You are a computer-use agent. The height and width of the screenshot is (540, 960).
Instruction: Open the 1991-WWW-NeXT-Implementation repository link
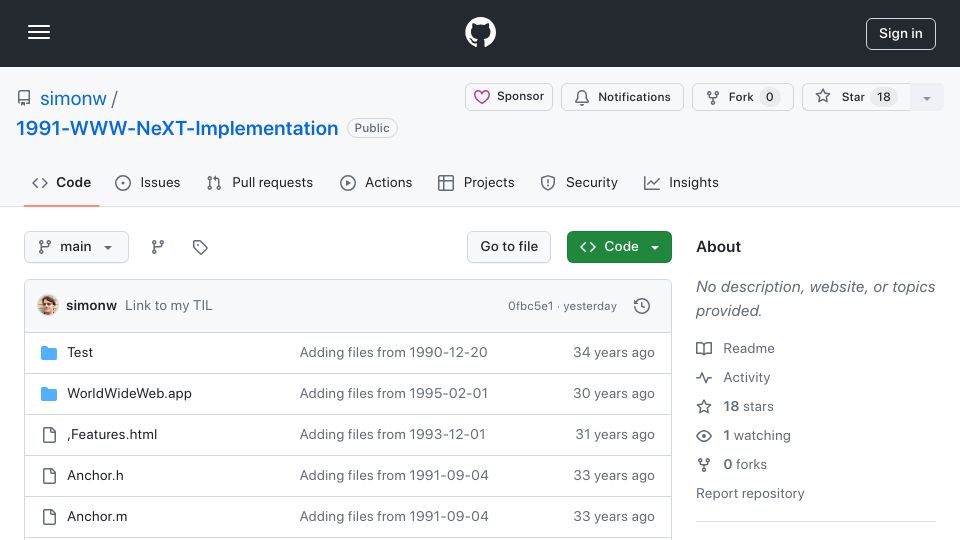(x=177, y=129)
